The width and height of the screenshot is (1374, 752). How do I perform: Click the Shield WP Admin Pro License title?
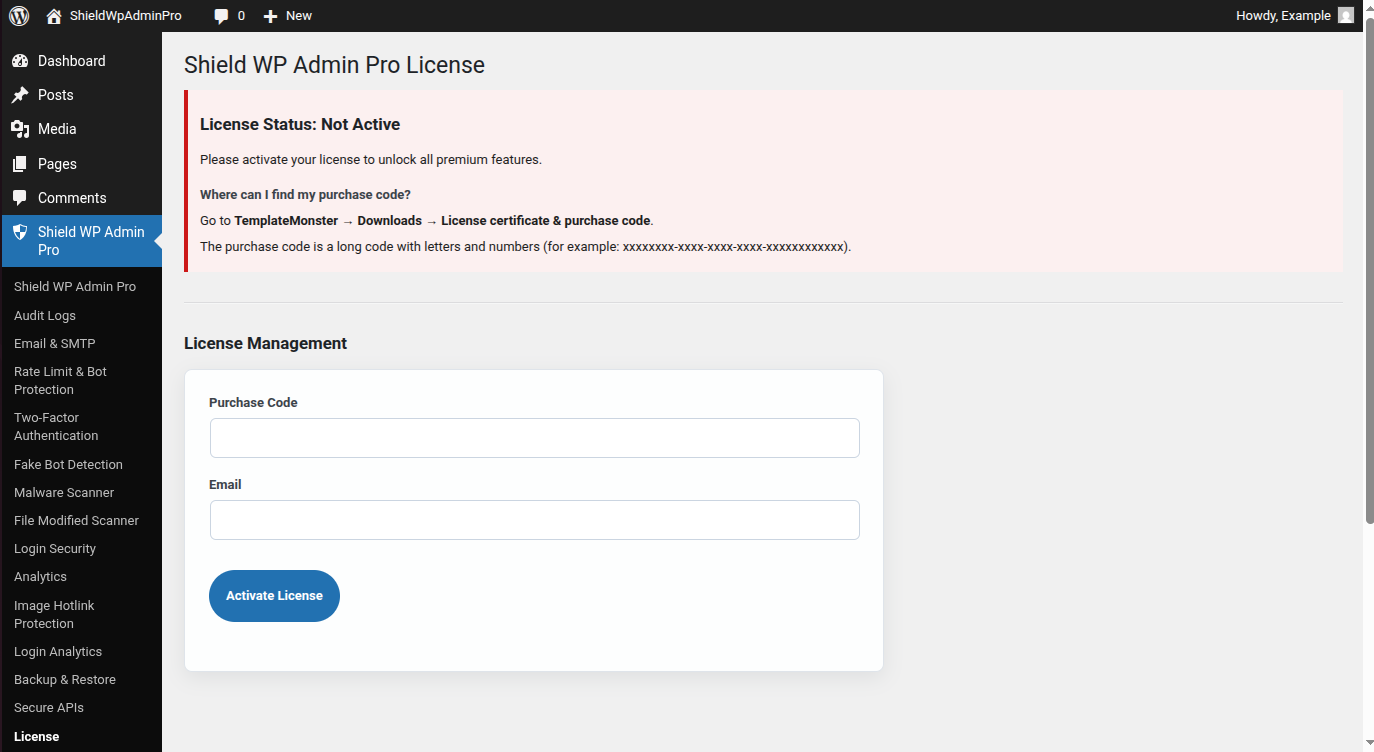point(334,65)
